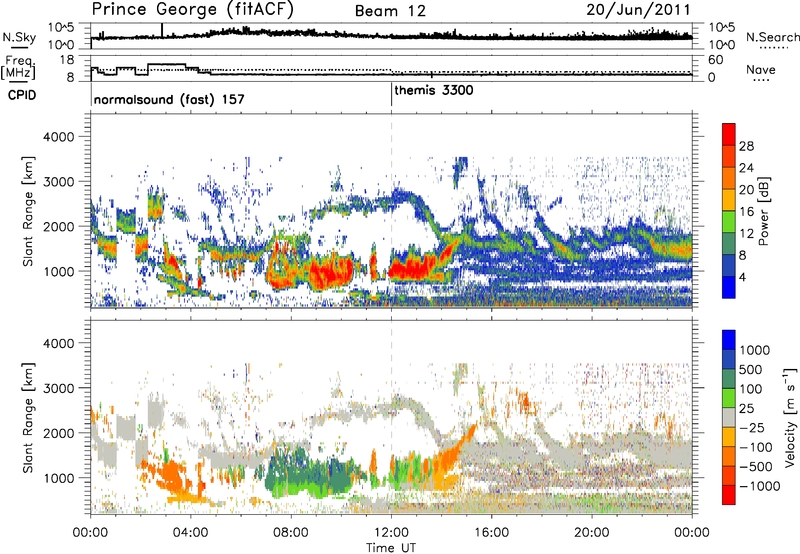The width and height of the screenshot is (800, 554).
Task: Click the 500 label on the velocity color bar
Action: click(x=751, y=369)
